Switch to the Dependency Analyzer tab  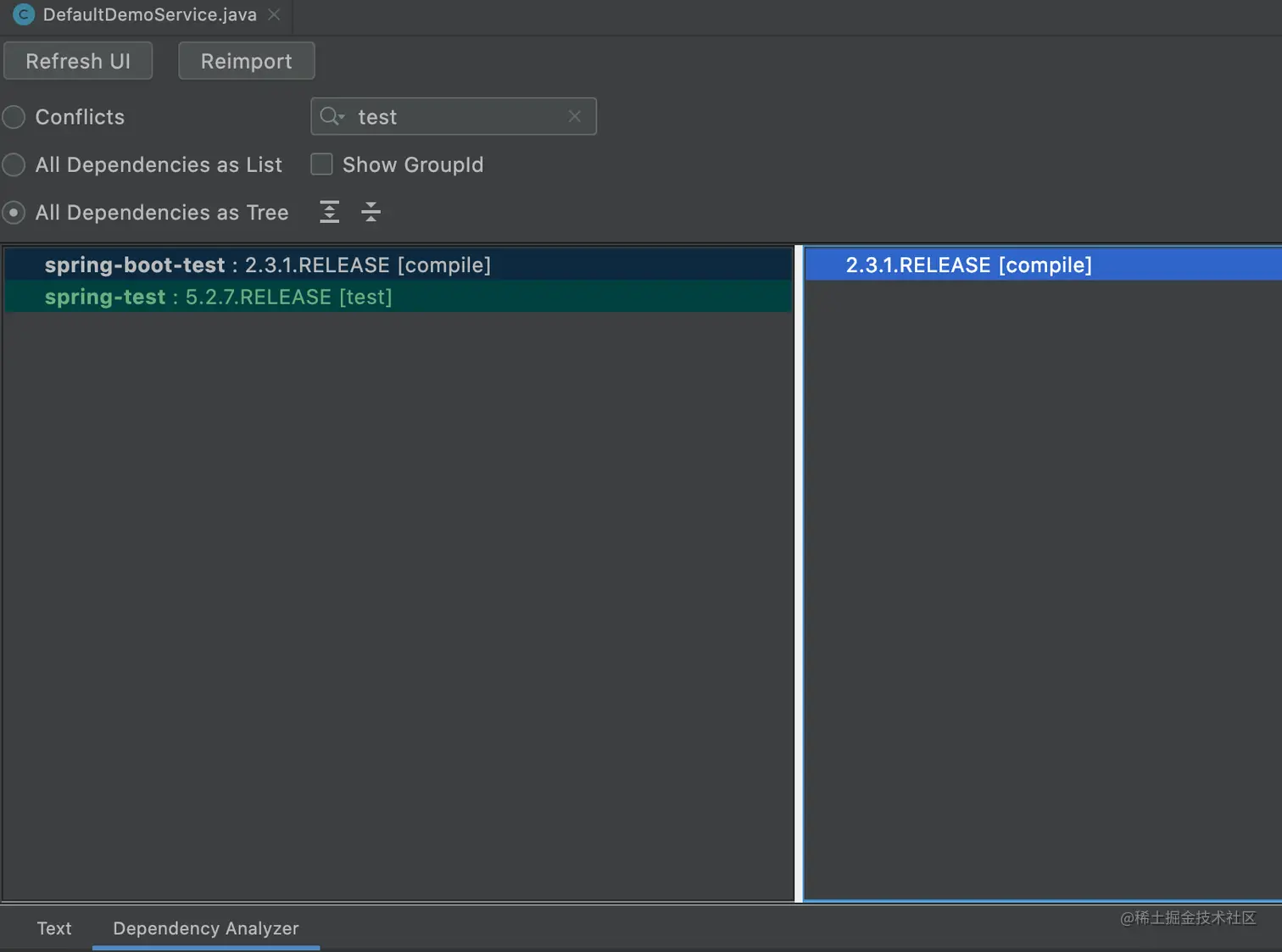206,928
